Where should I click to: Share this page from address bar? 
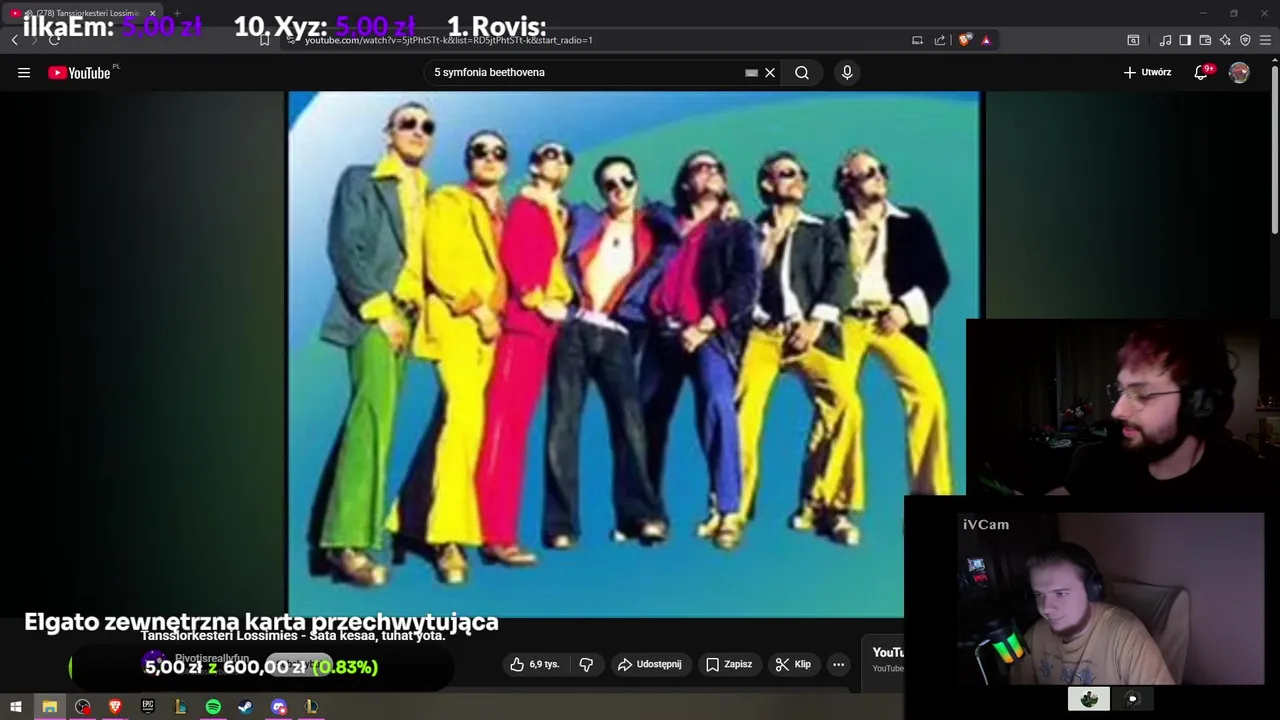click(940, 40)
